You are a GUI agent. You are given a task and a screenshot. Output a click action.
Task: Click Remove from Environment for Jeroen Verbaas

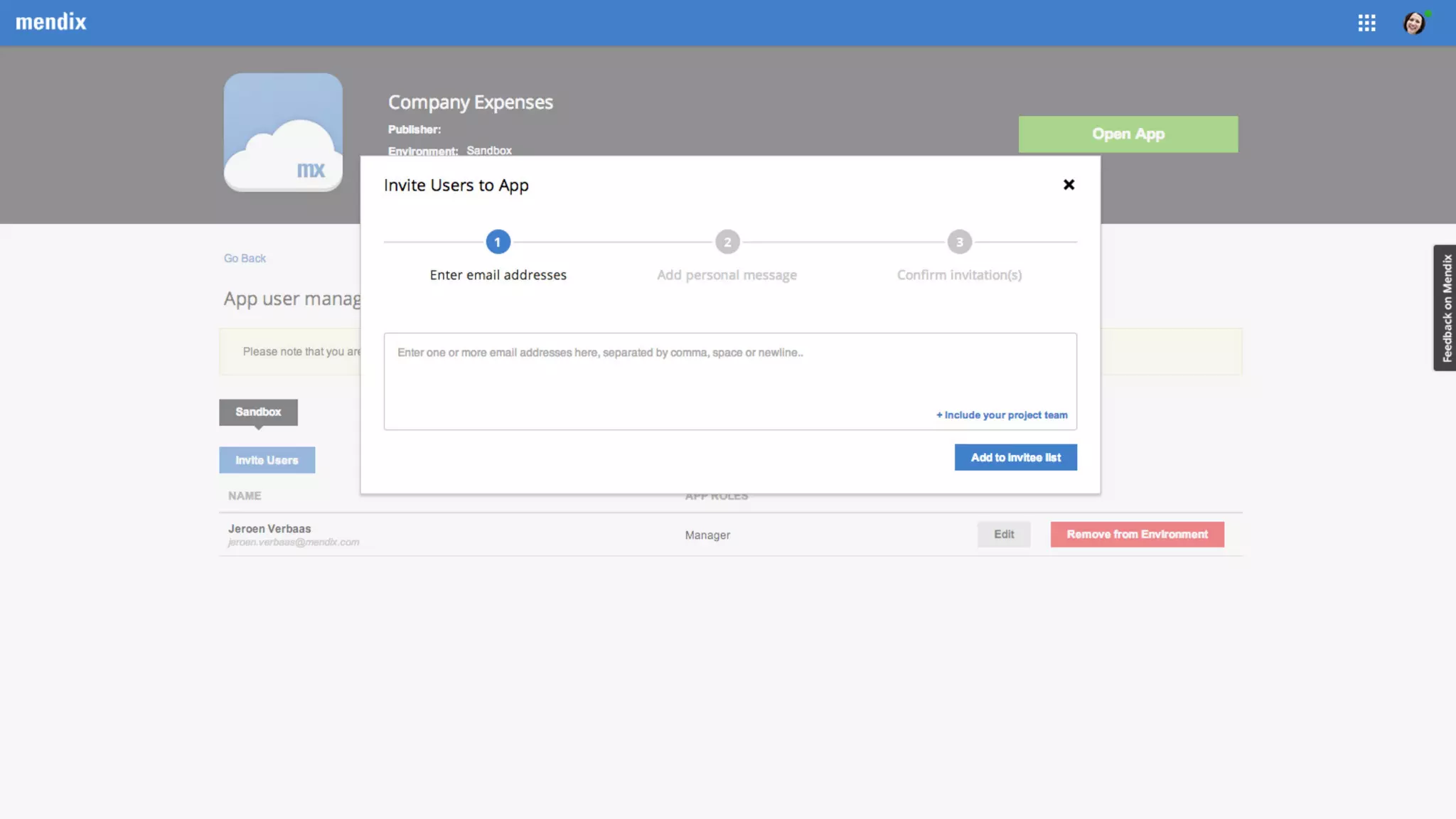(1137, 535)
